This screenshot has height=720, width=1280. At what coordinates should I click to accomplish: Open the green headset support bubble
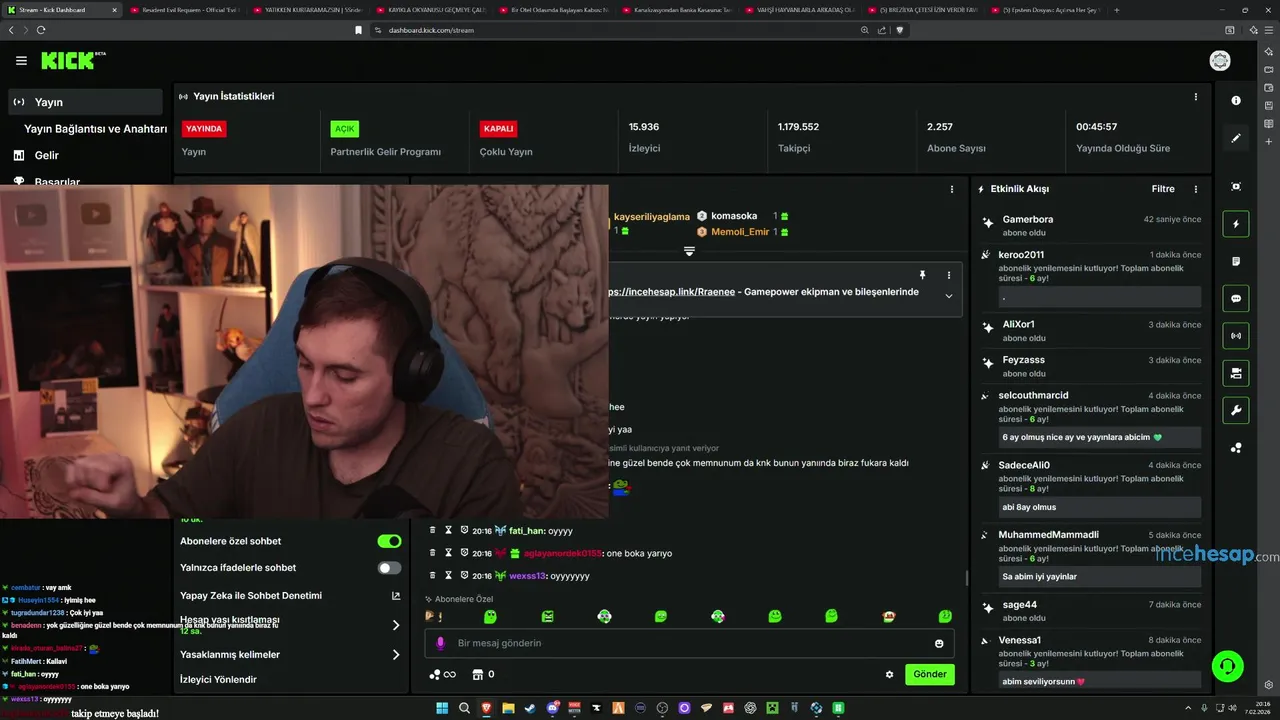pos(1227,666)
